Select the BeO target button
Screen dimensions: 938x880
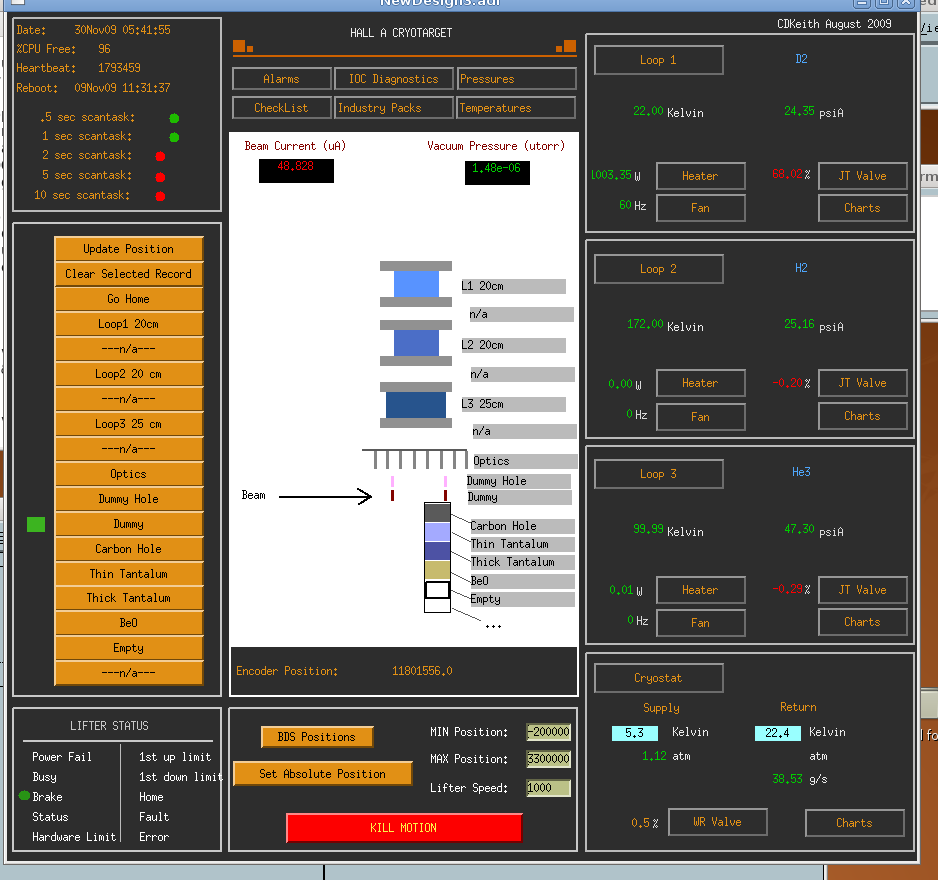point(129,623)
